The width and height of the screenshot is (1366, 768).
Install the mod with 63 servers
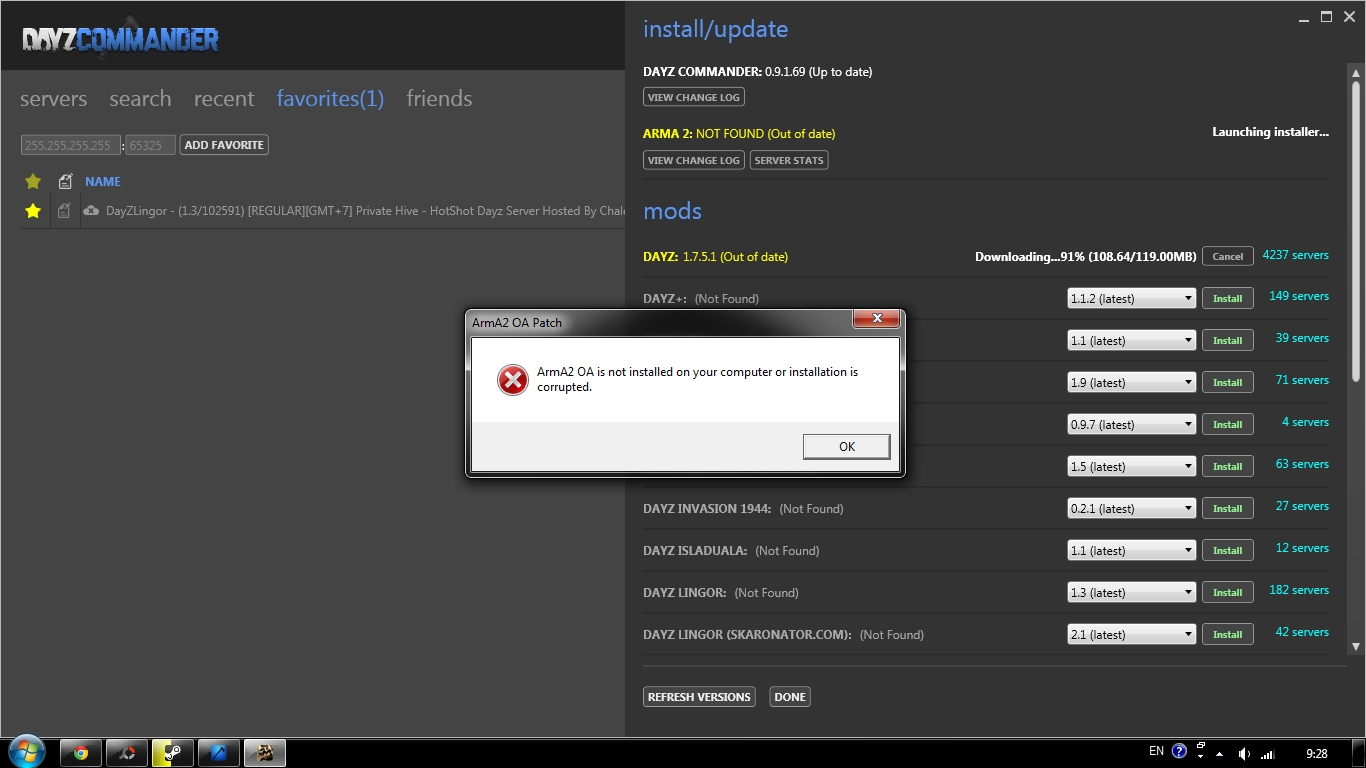[1228, 466]
